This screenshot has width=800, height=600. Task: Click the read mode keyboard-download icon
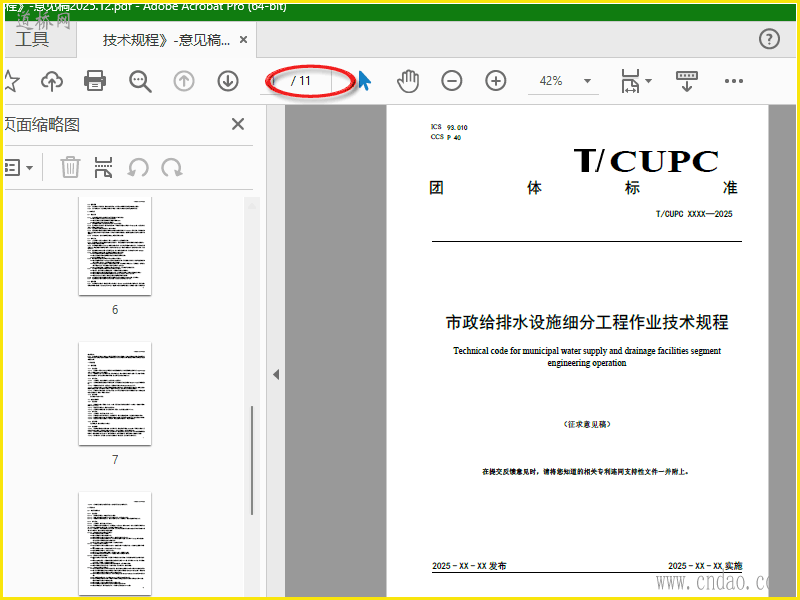[x=687, y=81]
